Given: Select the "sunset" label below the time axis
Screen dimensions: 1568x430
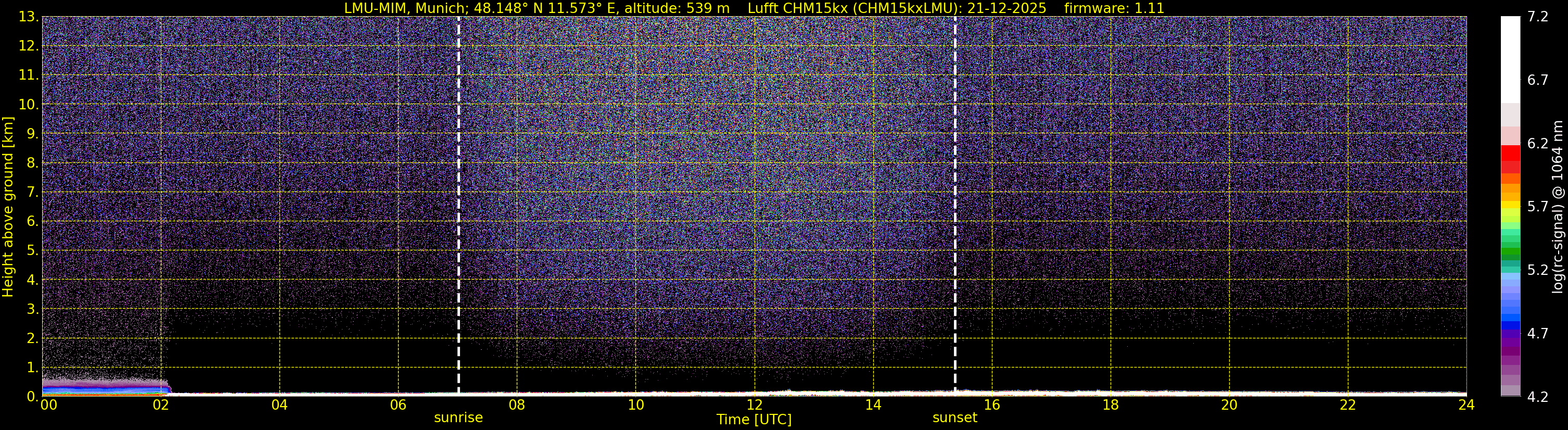Looking at the screenshot, I should pos(955,418).
